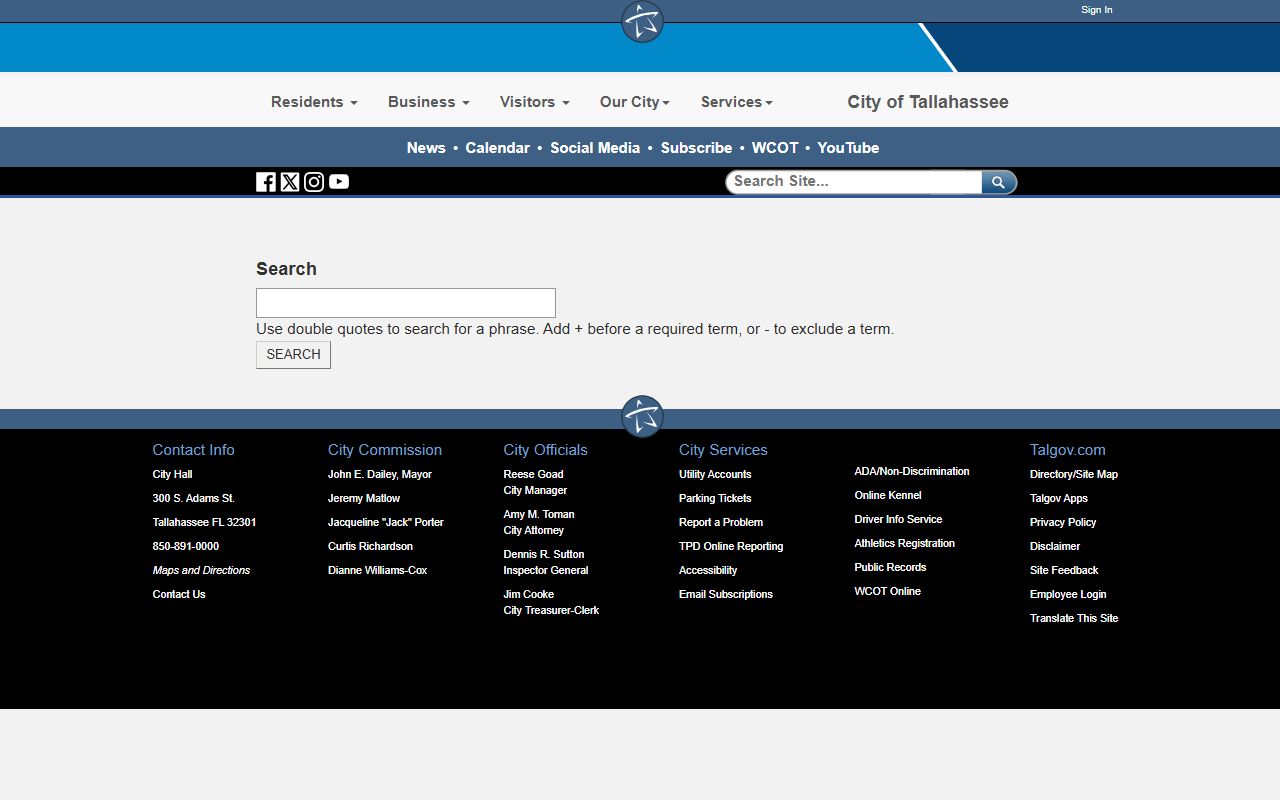Open Translate This Site link
The width and height of the screenshot is (1280, 800).
point(1074,618)
